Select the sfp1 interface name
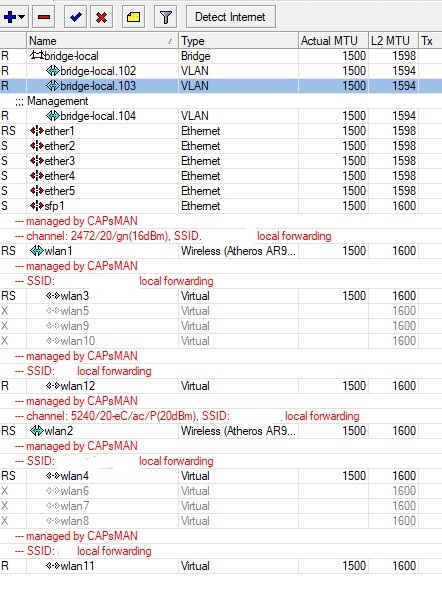Image resolution: width=442 pixels, height=590 pixels. point(55,206)
